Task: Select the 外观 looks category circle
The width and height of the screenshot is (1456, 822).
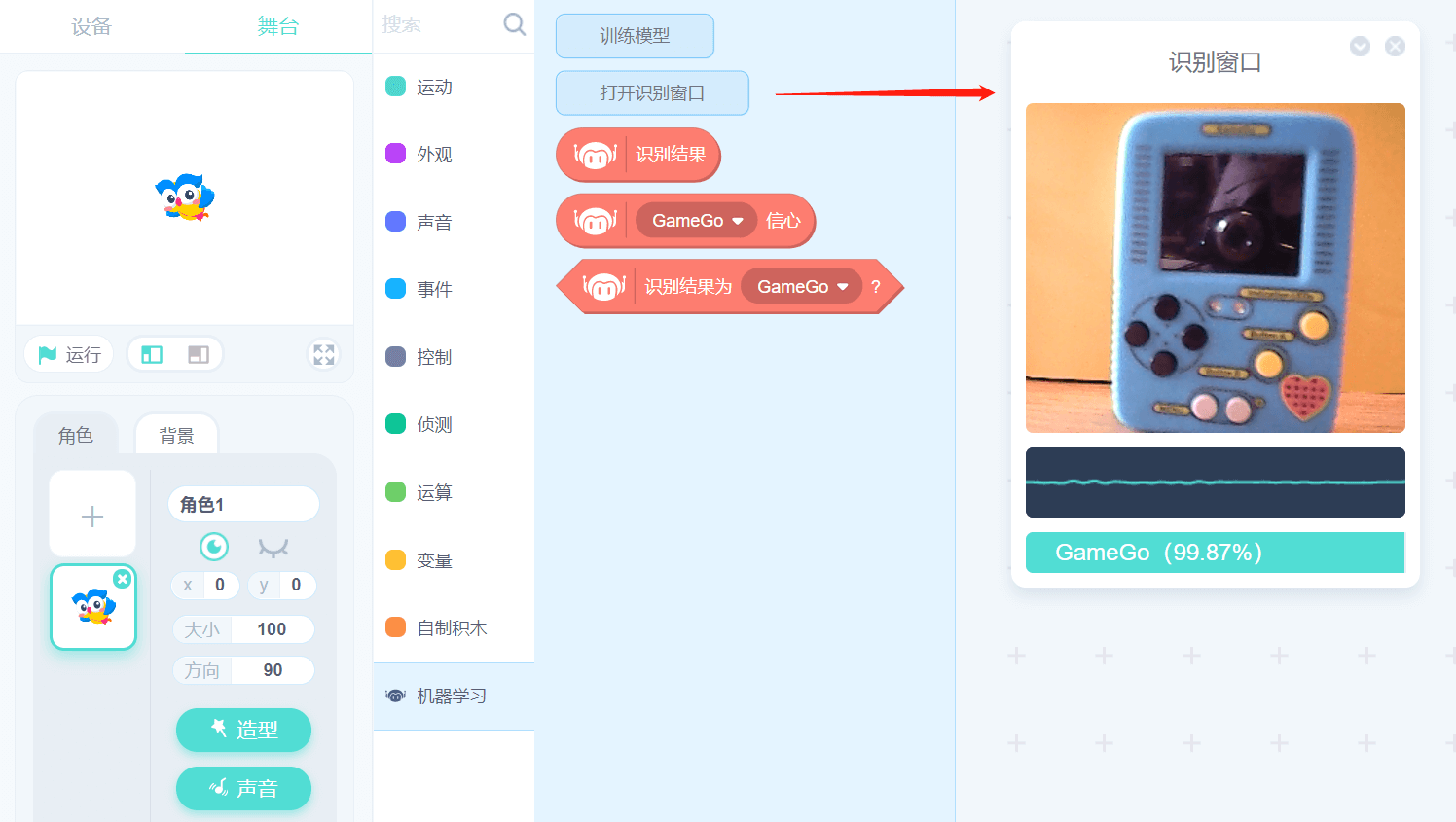Action: [395, 154]
